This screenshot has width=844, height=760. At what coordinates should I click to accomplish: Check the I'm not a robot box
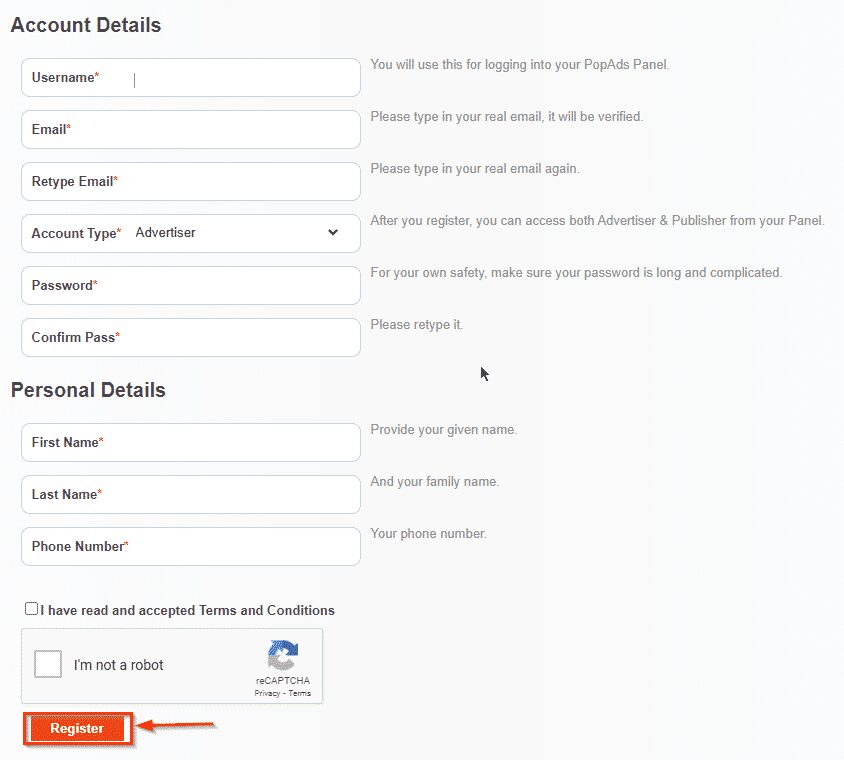[x=48, y=665]
